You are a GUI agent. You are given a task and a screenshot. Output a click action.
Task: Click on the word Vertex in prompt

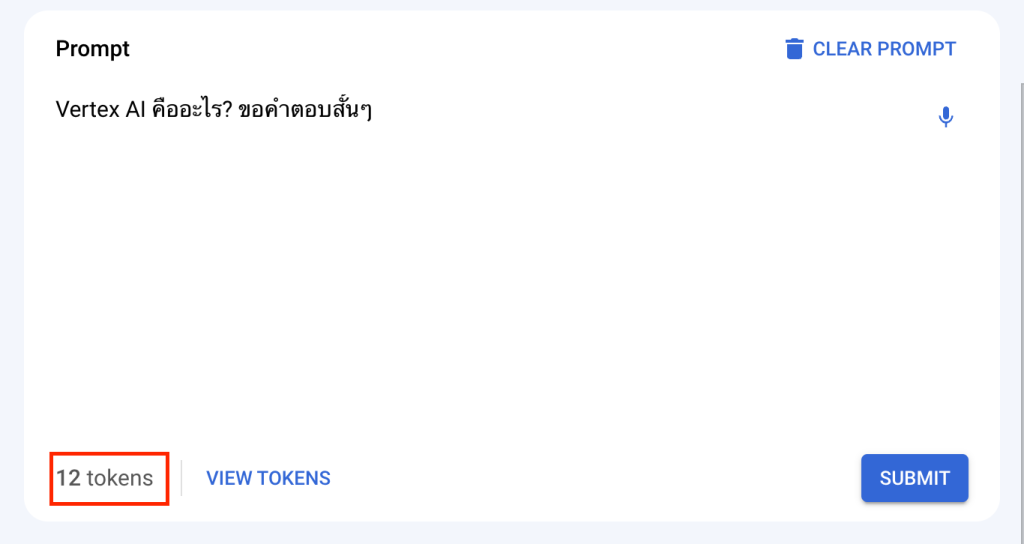(x=86, y=110)
